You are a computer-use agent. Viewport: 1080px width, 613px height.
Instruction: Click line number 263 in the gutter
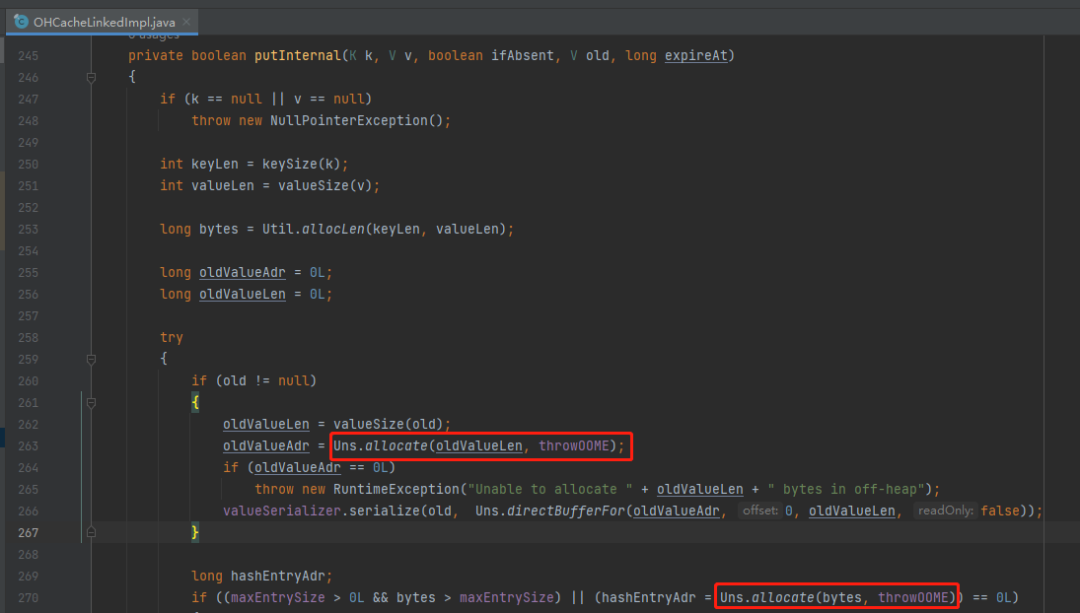[x=28, y=446]
